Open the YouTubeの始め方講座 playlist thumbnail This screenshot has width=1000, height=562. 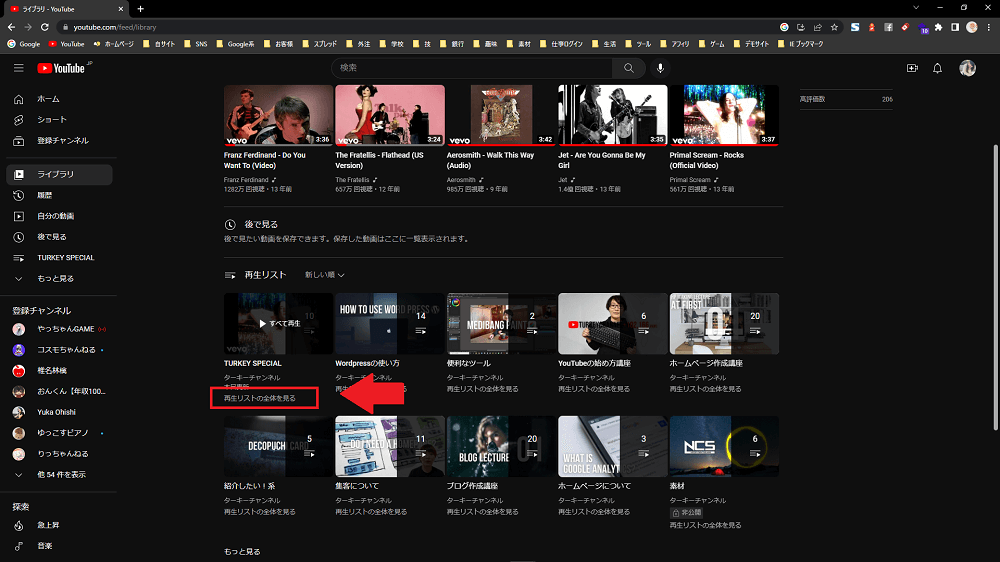612,323
